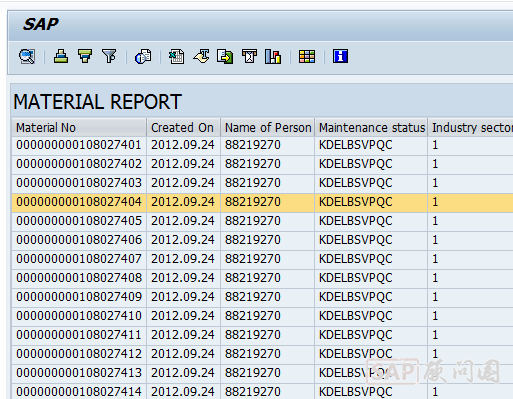Select material 000000000108027412 cell

79,354
